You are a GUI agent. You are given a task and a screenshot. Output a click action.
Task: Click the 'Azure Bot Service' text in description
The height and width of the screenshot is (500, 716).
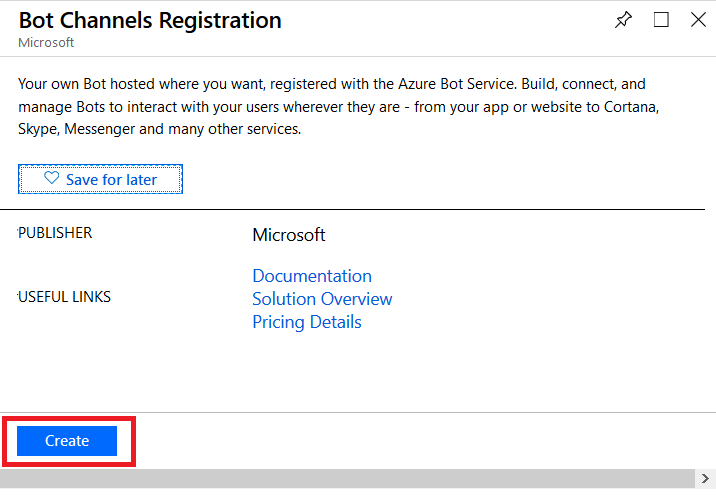456,84
